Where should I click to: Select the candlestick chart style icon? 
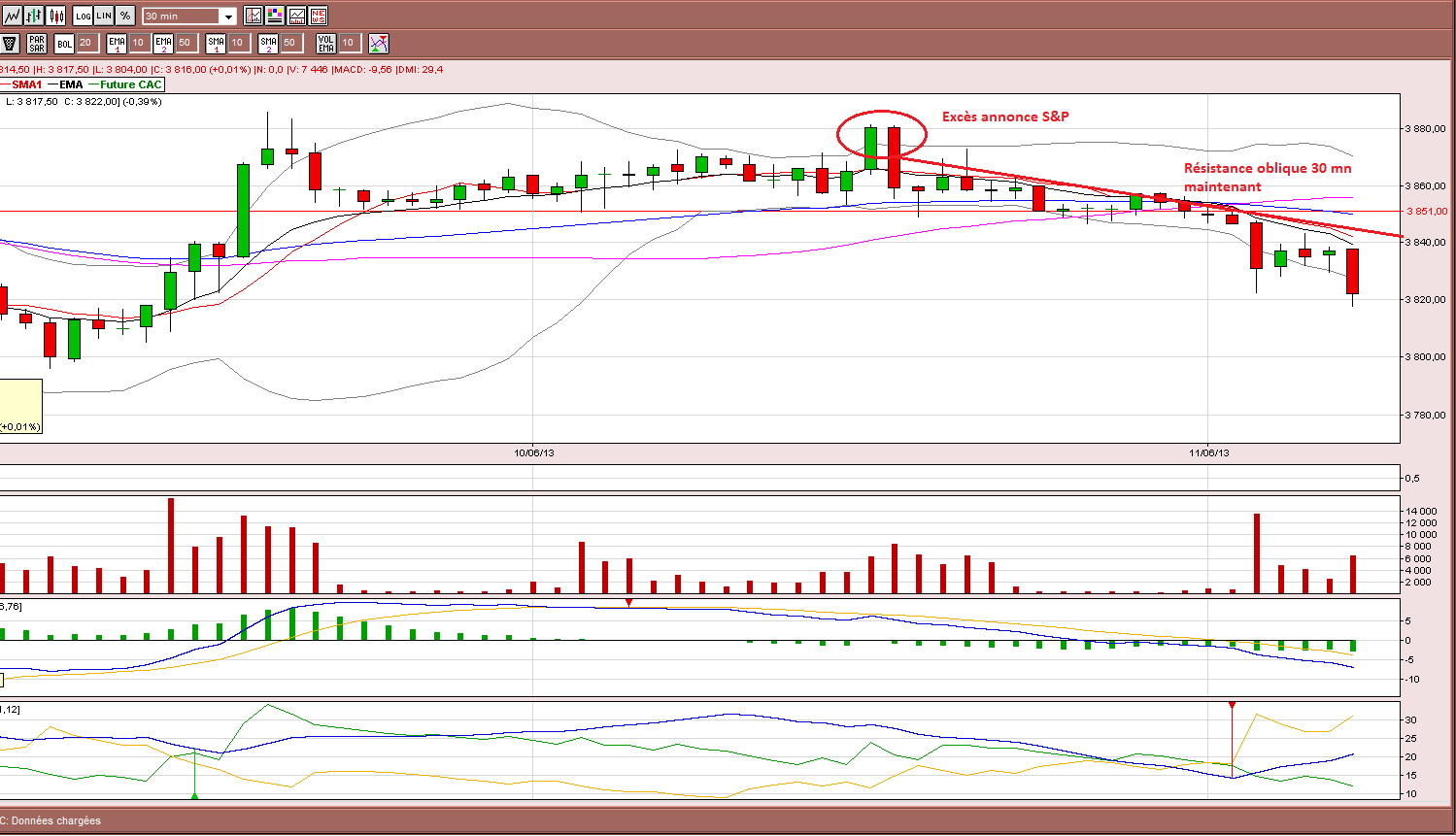point(56,16)
